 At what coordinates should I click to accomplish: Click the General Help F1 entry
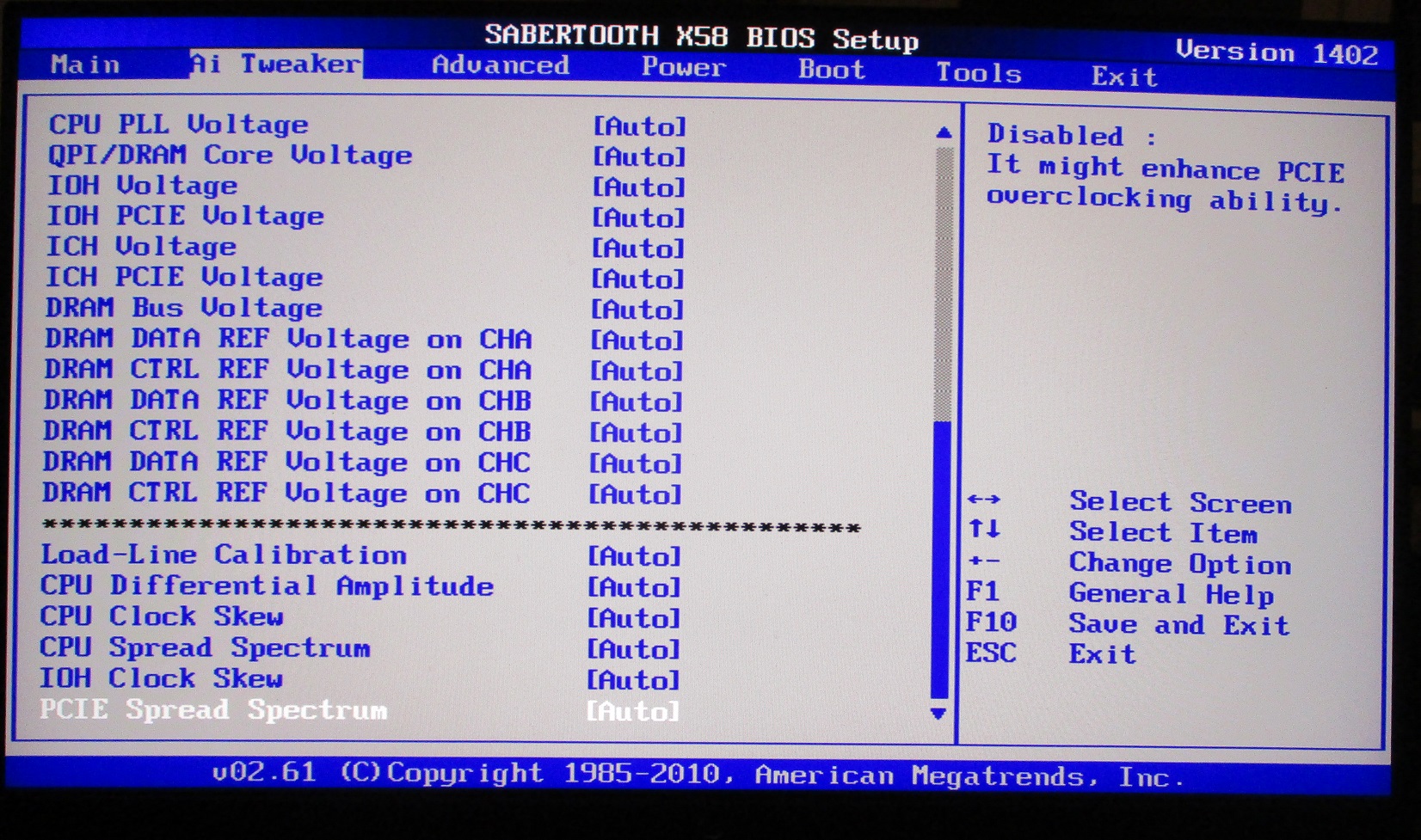tap(1119, 593)
